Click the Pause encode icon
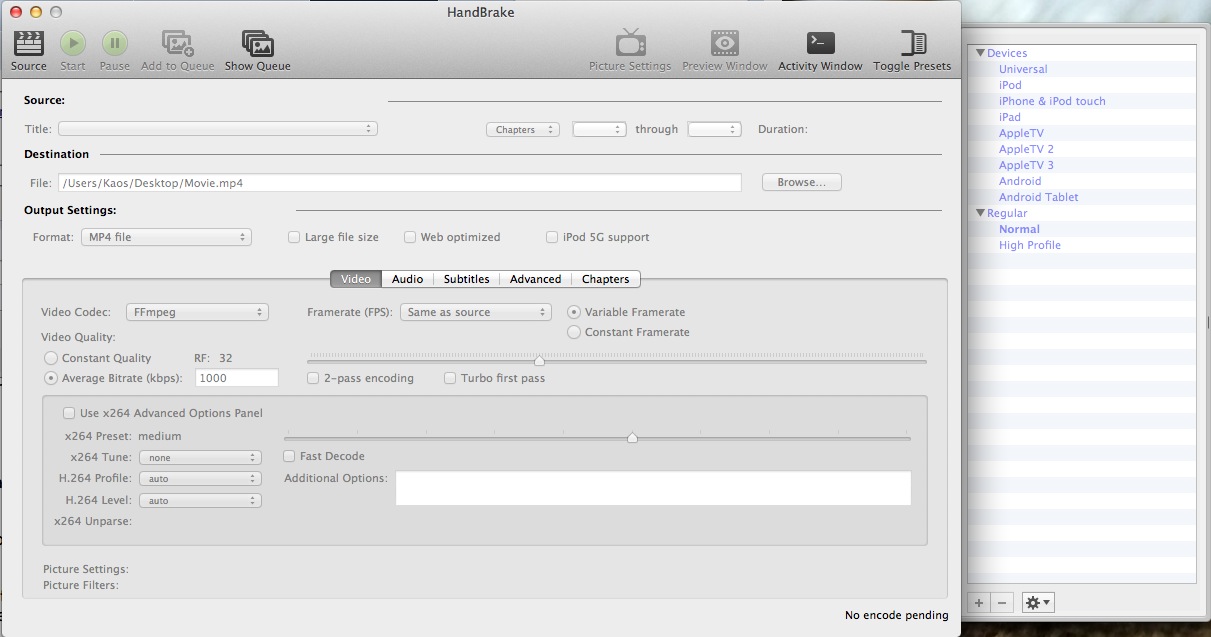Viewport: 1211px width, 637px height. (114, 43)
